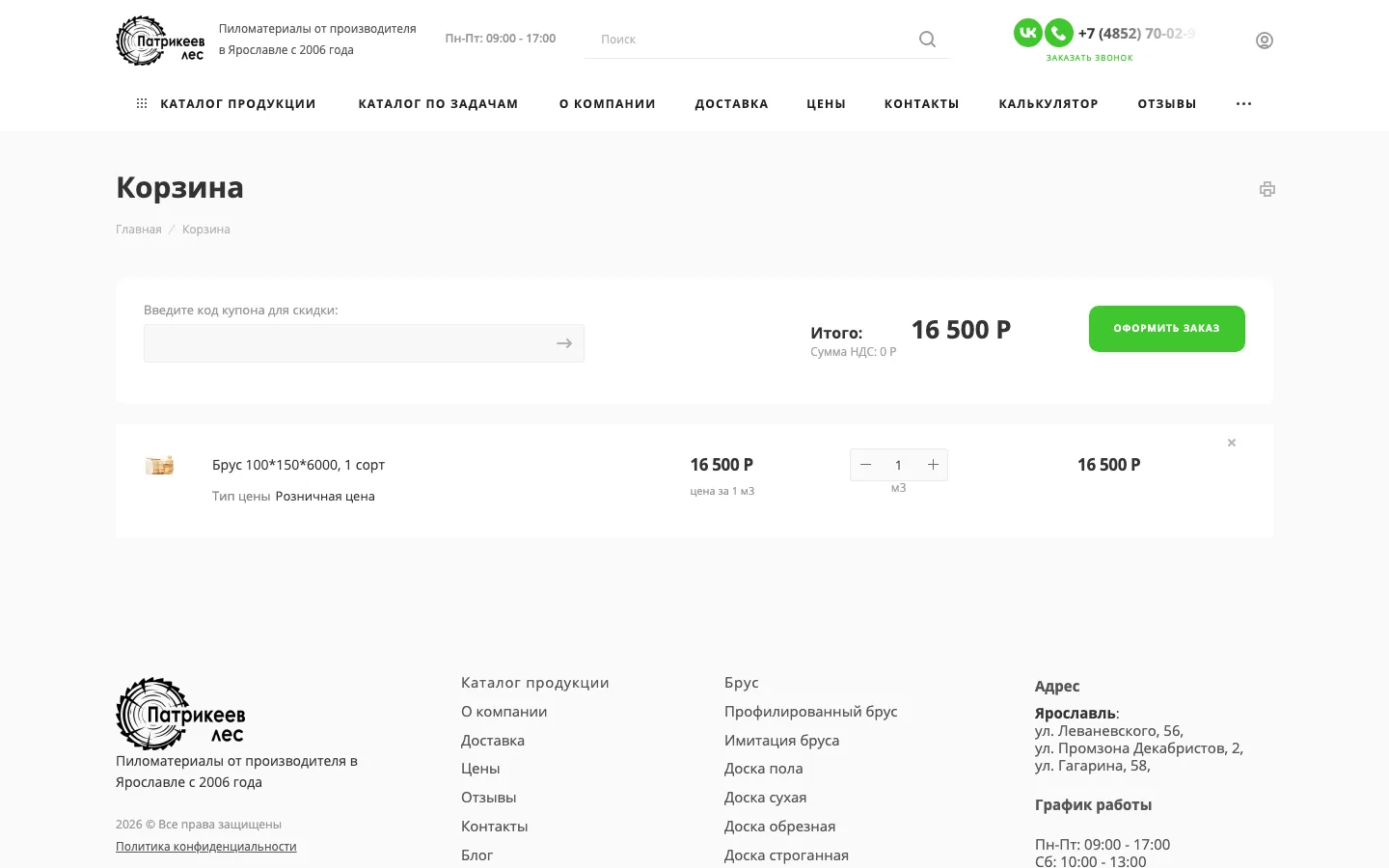Increase quantity with plus button
This screenshot has width=1389, height=868.
coord(933,465)
